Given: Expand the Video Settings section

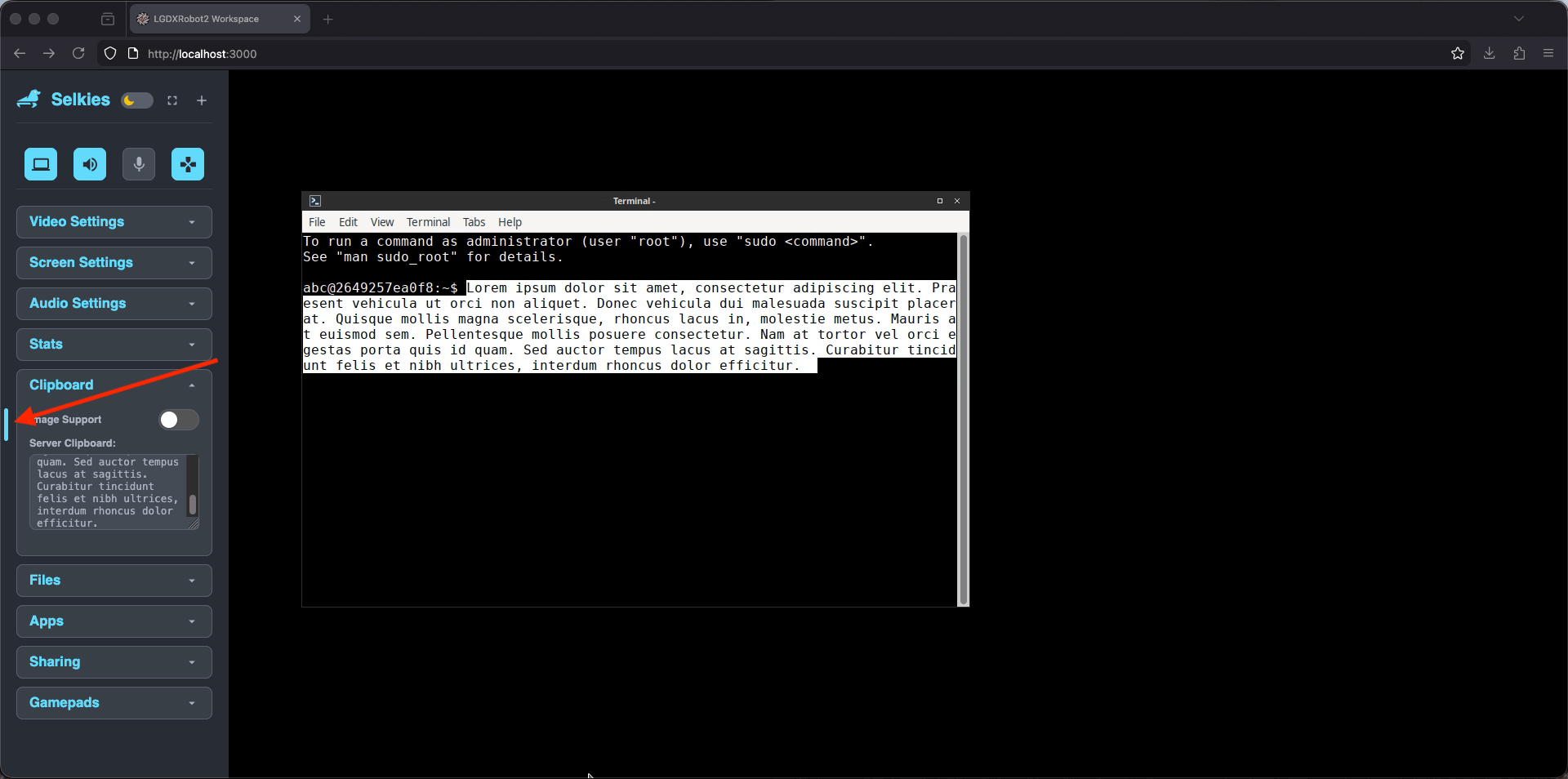Looking at the screenshot, I should pyautogui.click(x=113, y=221).
